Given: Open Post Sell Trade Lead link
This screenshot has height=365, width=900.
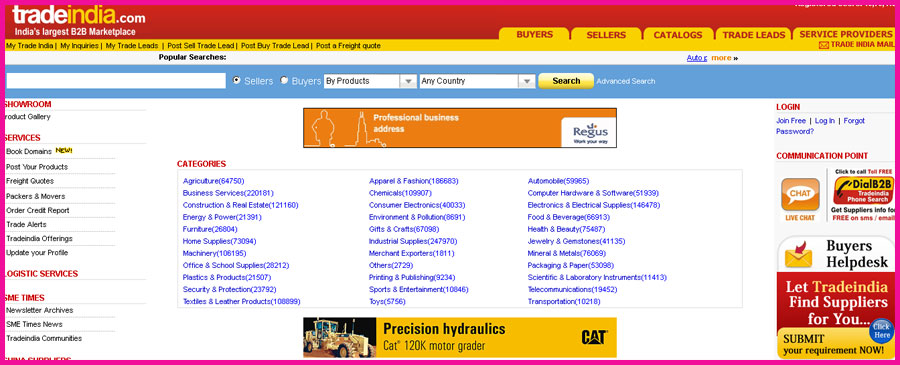Looking at the screenshot, I should [x=201, y=46].
